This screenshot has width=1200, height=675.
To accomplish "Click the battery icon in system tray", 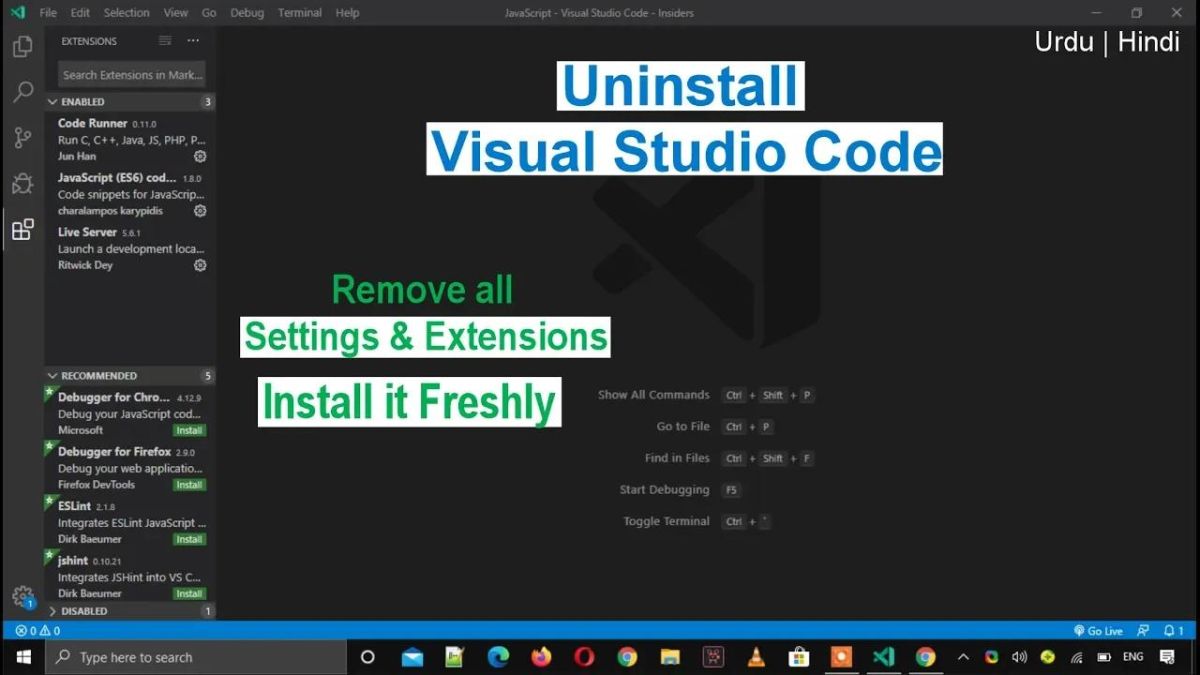I will click(x=1104, y=657).
